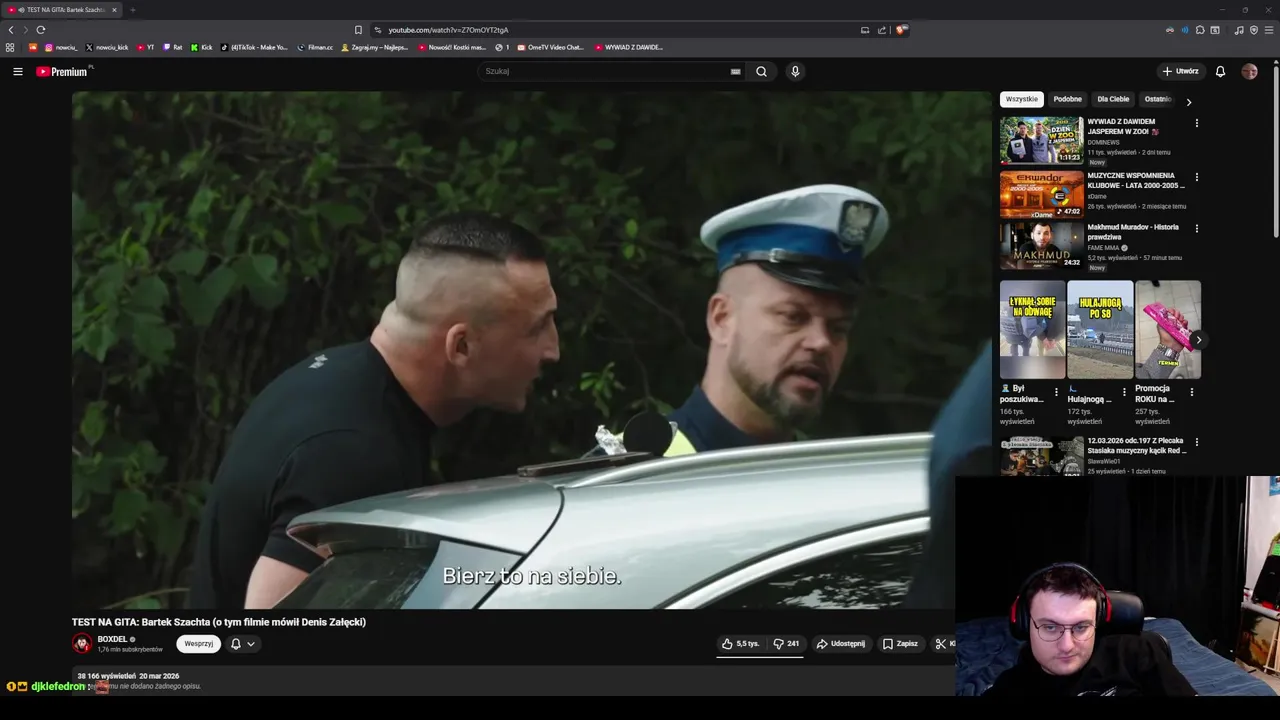Open options for the Hulajnogą short
The width and height of the screenshot is (1280, 720).
(x=1124, y=392)
